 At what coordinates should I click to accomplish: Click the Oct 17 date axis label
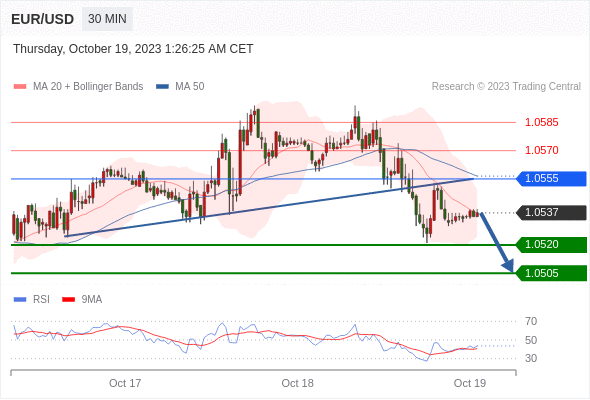(125, 383)
